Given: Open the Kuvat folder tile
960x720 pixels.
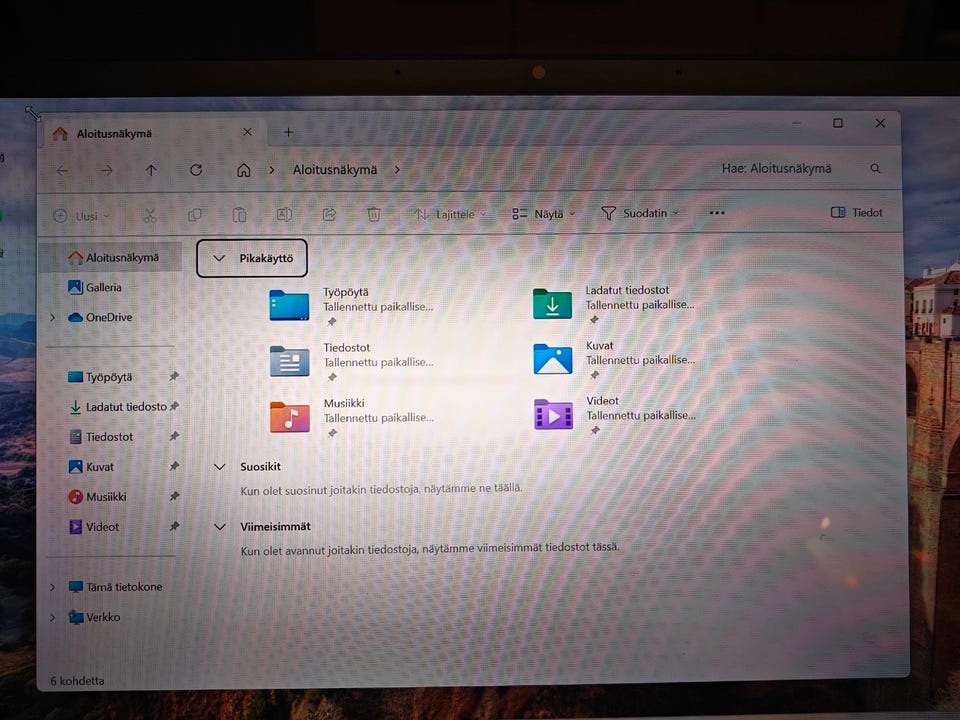Looking at the screenshot, I should click(x=614, y=359).
